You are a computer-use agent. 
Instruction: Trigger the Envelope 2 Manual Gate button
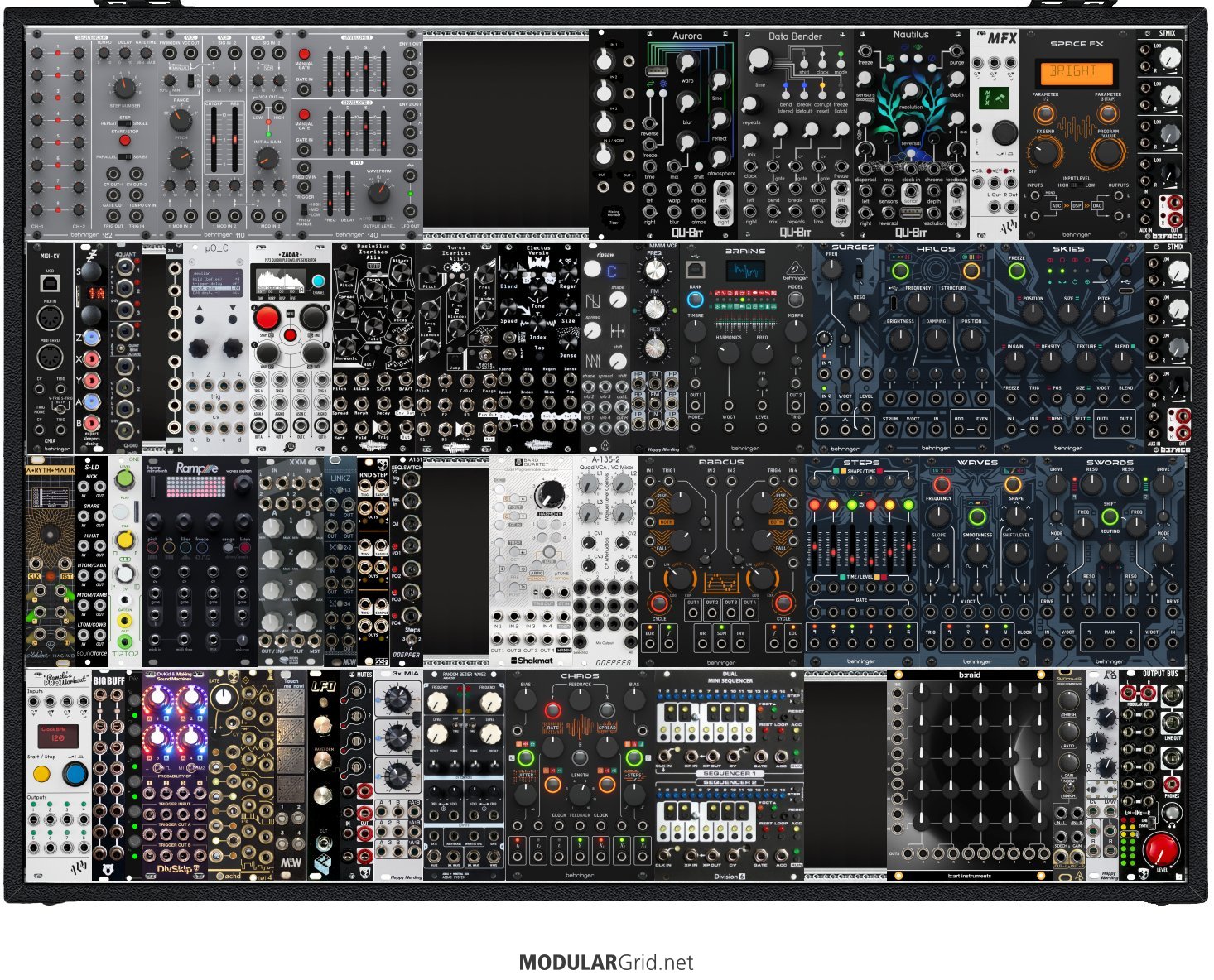[304, 114]
